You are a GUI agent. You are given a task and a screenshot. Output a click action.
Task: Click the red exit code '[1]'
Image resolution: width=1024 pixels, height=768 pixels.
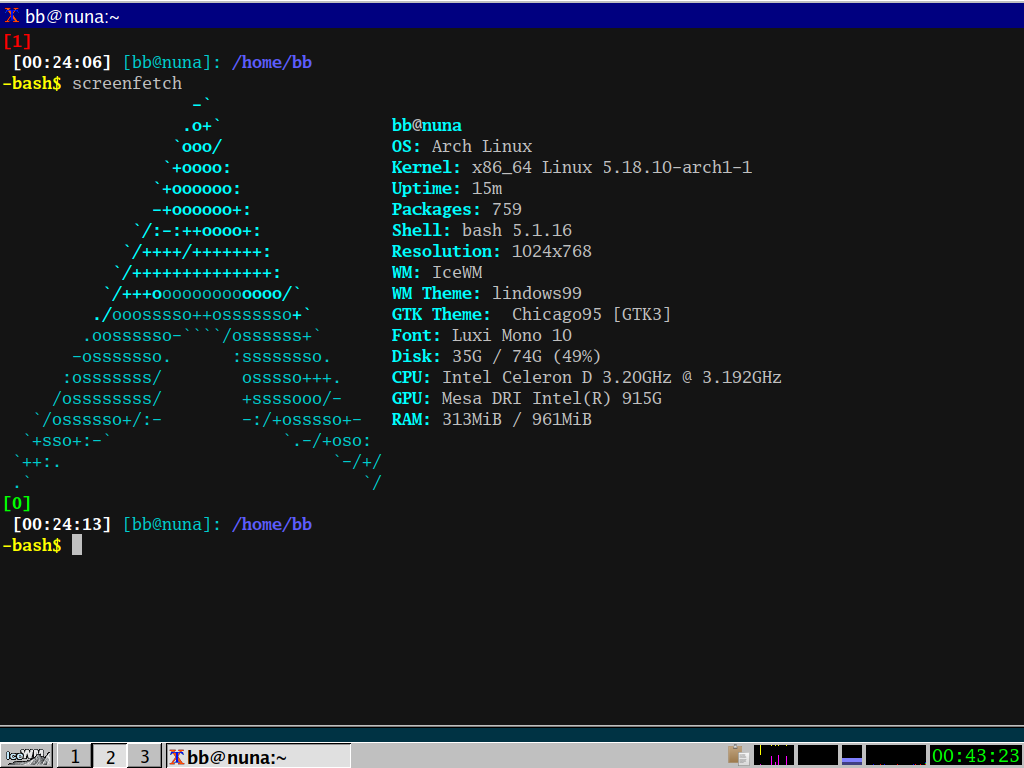(17, 41)
